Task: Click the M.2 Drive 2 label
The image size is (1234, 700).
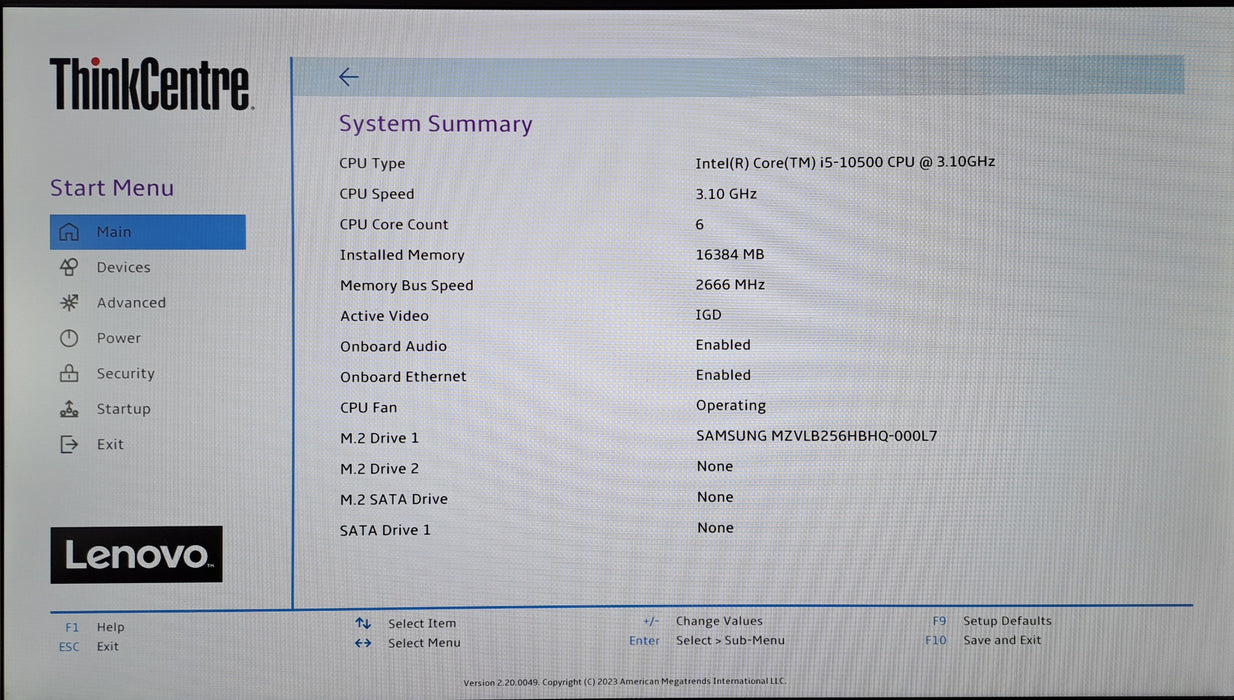Action: 379,469
